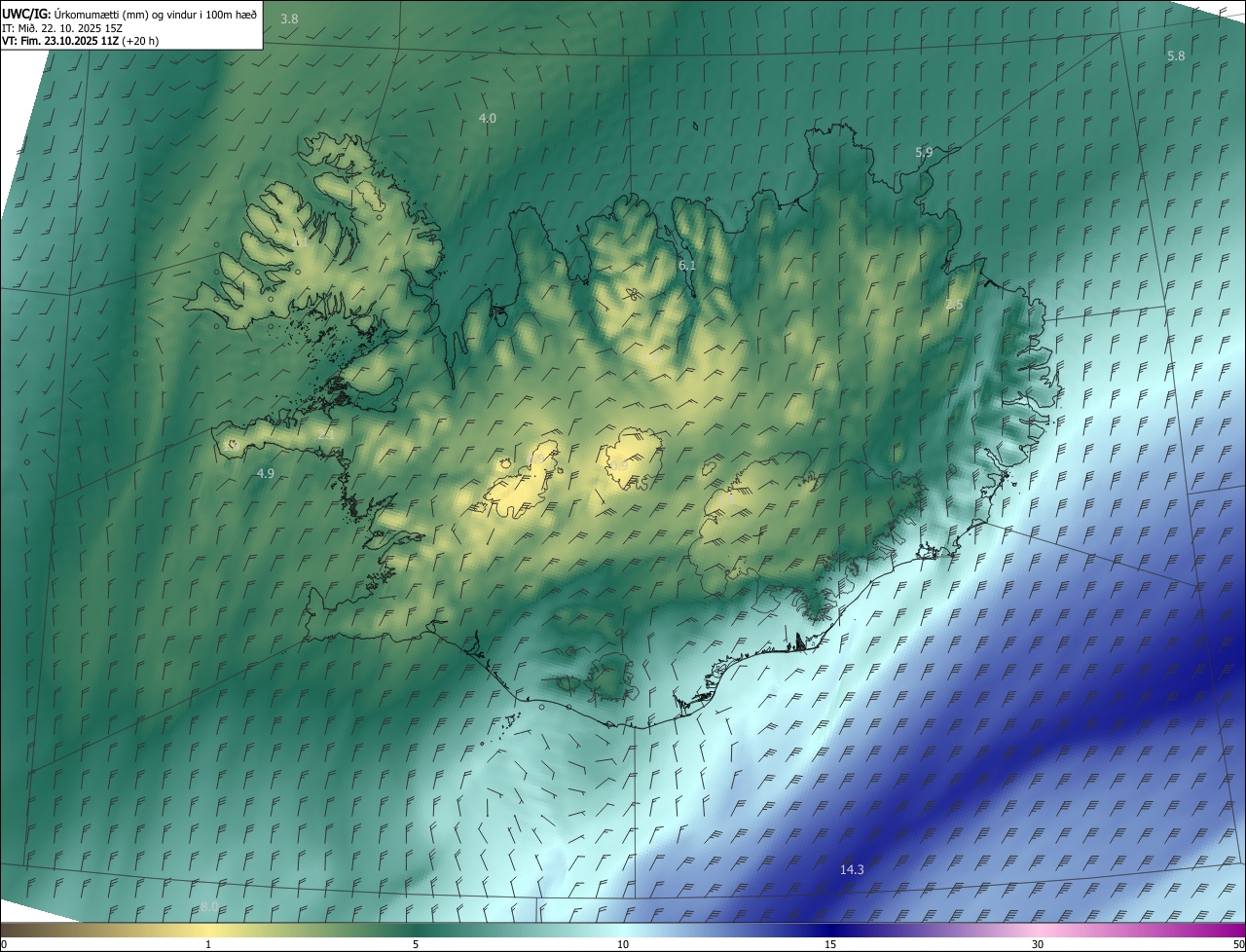
Task: Click the map value label '4.0'
Action: (487, 118)
